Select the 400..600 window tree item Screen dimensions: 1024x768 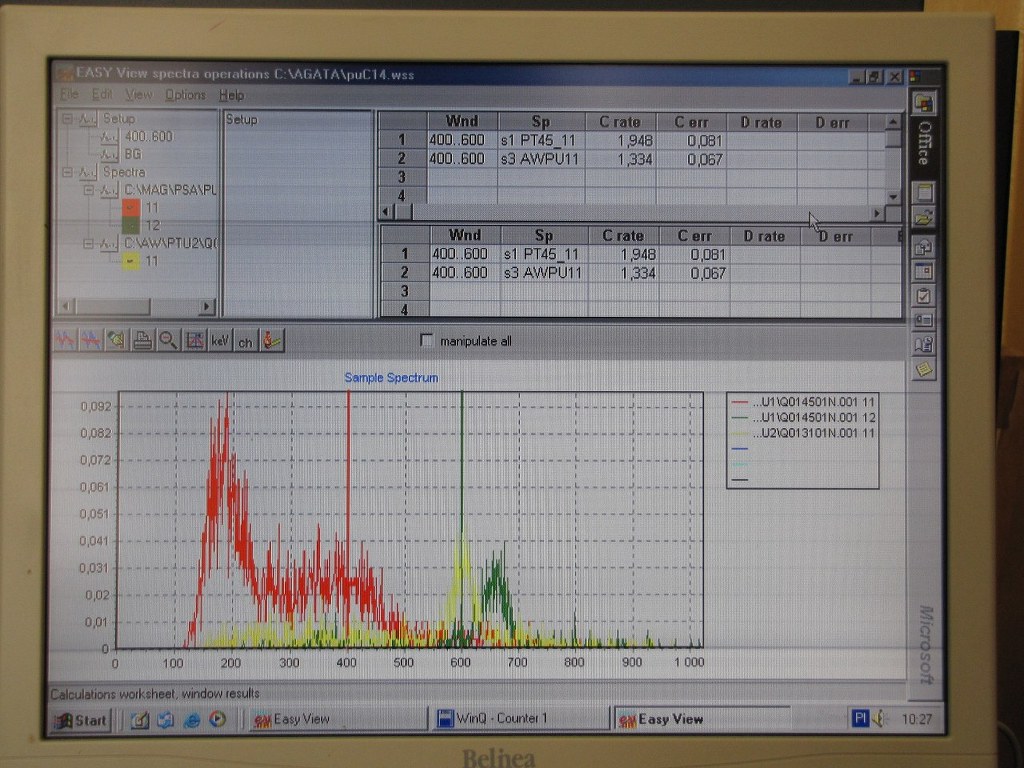pos(148,136)
